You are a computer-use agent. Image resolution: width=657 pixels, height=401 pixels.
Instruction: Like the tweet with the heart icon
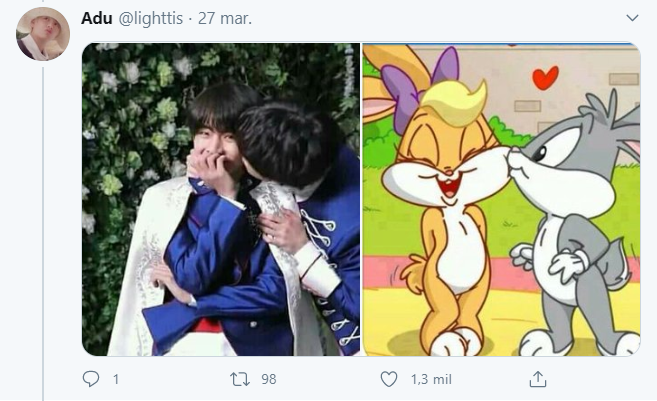388,379
